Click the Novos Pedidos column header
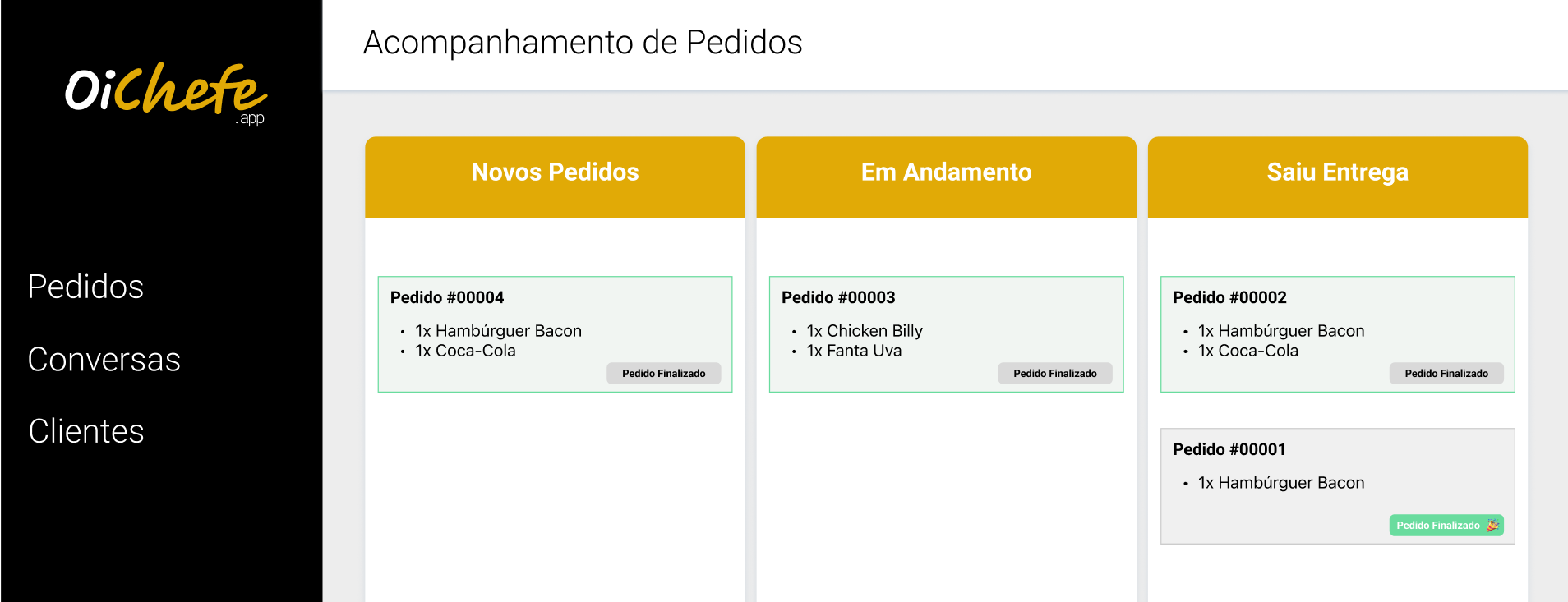The height and width of the screenshot is (602, 1568). click(x=555, y=172)
